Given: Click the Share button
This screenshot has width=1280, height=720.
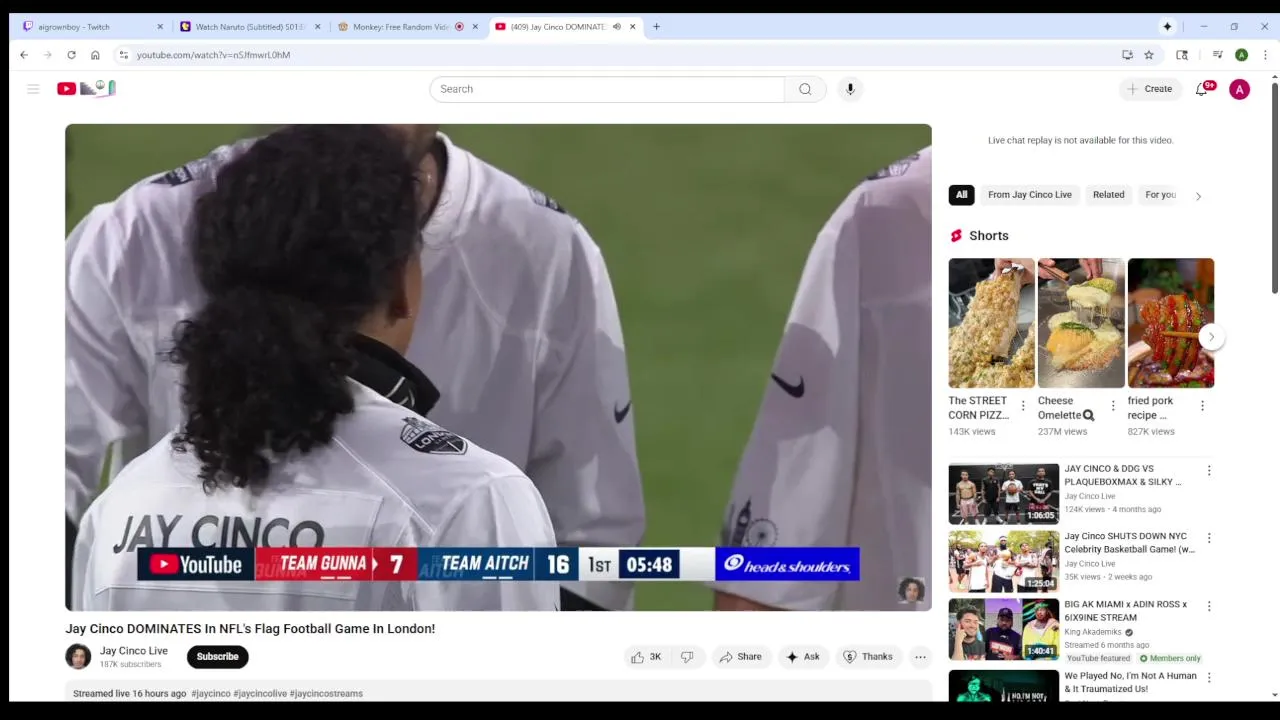Looking at the screenshot, I should click(x=740, y=657).
